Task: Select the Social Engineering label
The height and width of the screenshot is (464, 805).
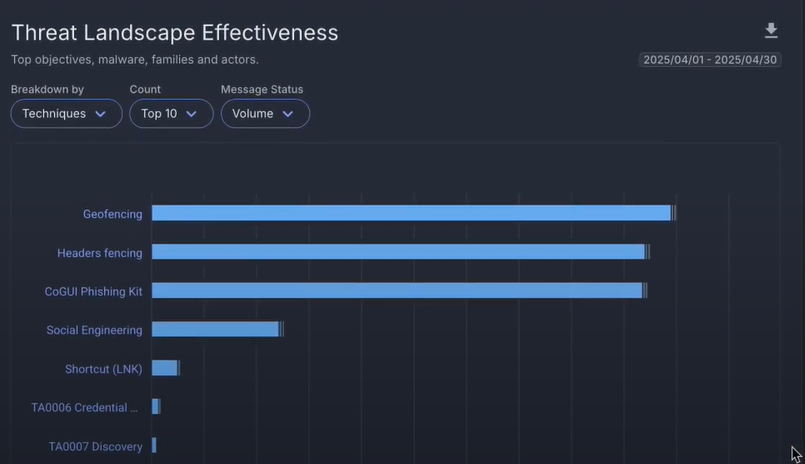Action: click(94, 330)
